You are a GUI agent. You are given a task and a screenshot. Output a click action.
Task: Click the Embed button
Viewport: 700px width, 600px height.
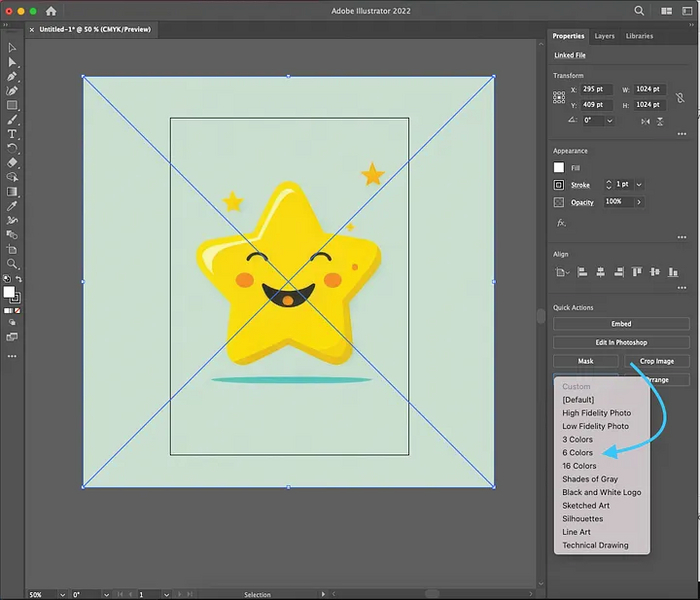[x=621, y=324]
